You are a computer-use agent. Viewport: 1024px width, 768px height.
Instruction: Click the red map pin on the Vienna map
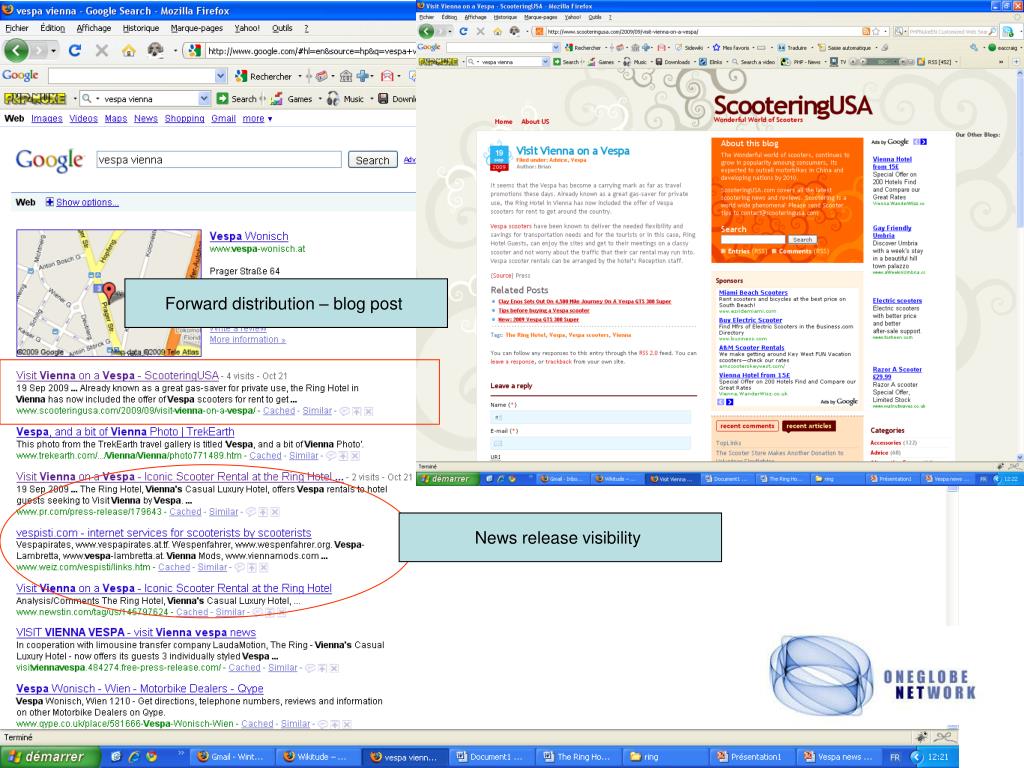click(109, 291)
